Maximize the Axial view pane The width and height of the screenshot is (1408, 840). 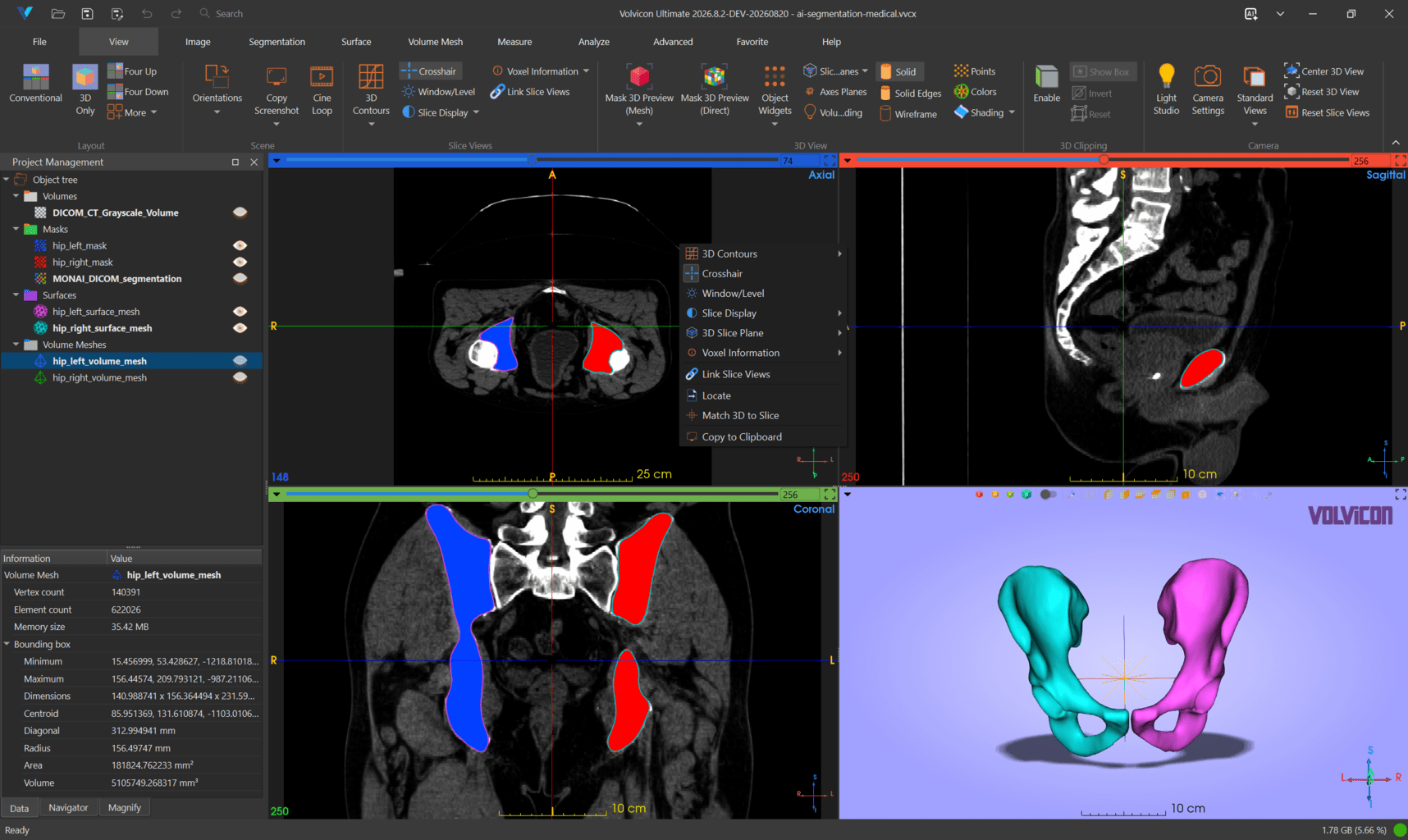tap(830, 160)
